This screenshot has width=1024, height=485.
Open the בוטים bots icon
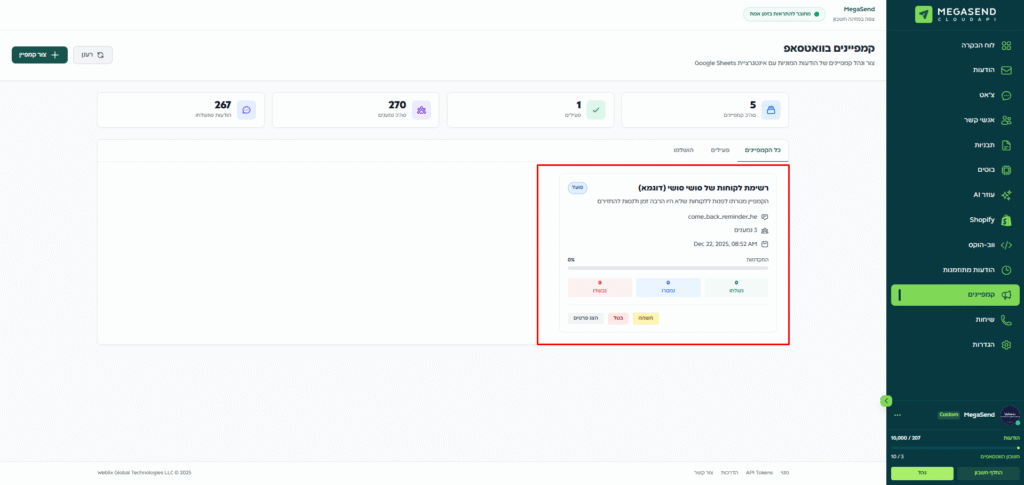pos(1007,170)
